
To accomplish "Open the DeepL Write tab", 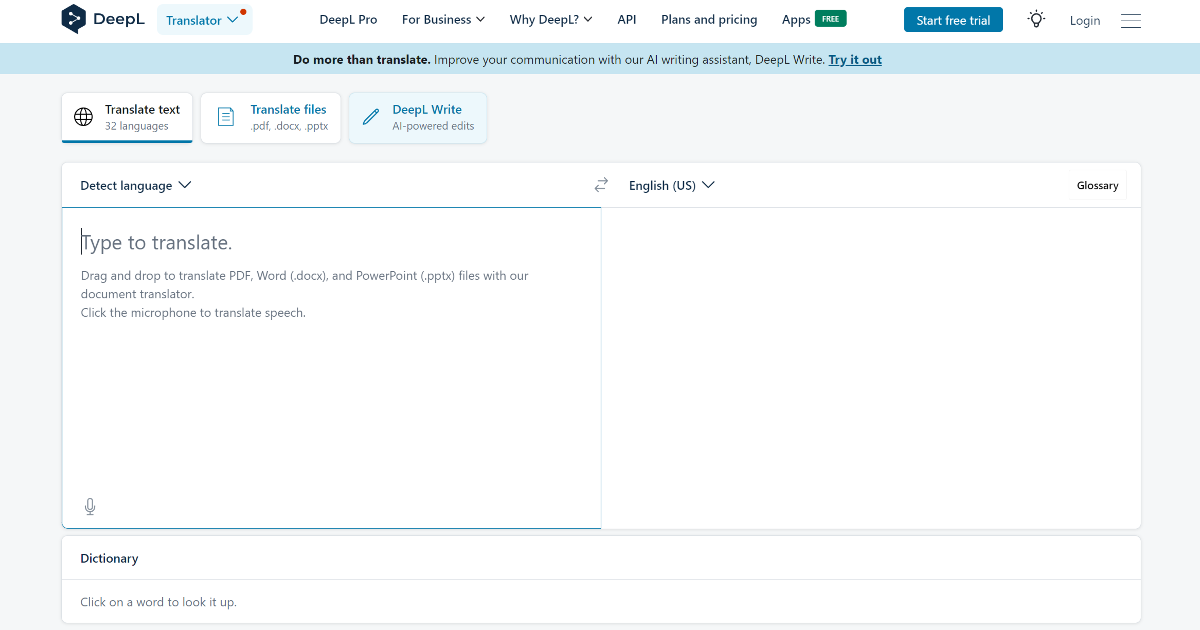I will click(x=418, y=117).
